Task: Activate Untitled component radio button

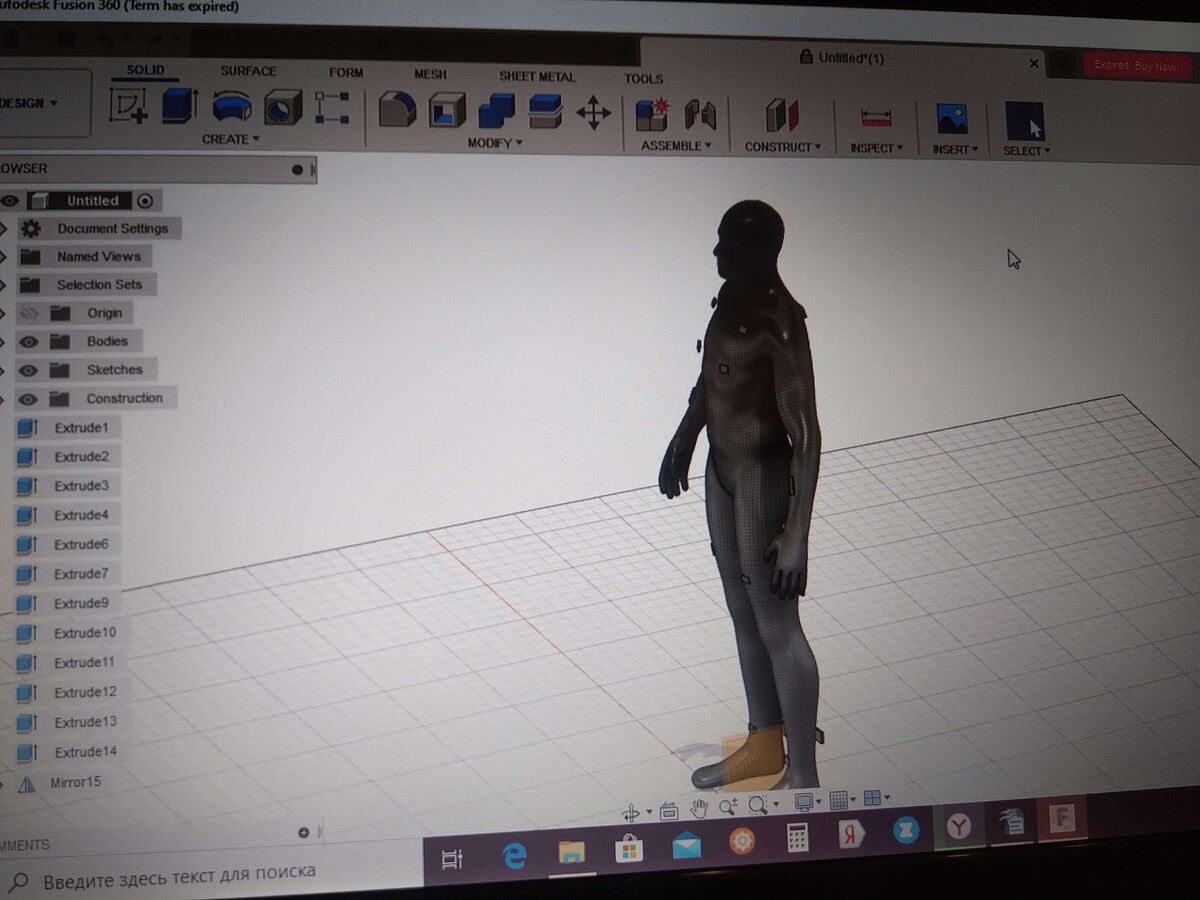Action: [145, 200]
